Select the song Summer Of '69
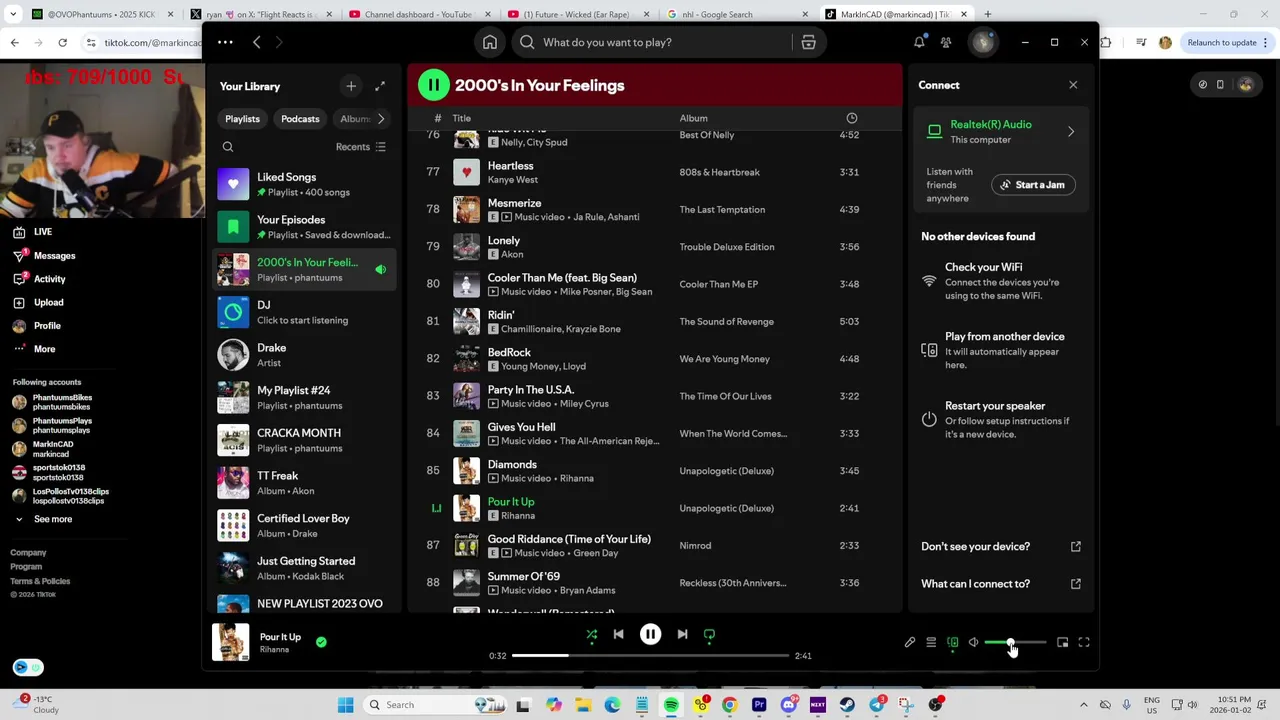 (x=523, y=576)
